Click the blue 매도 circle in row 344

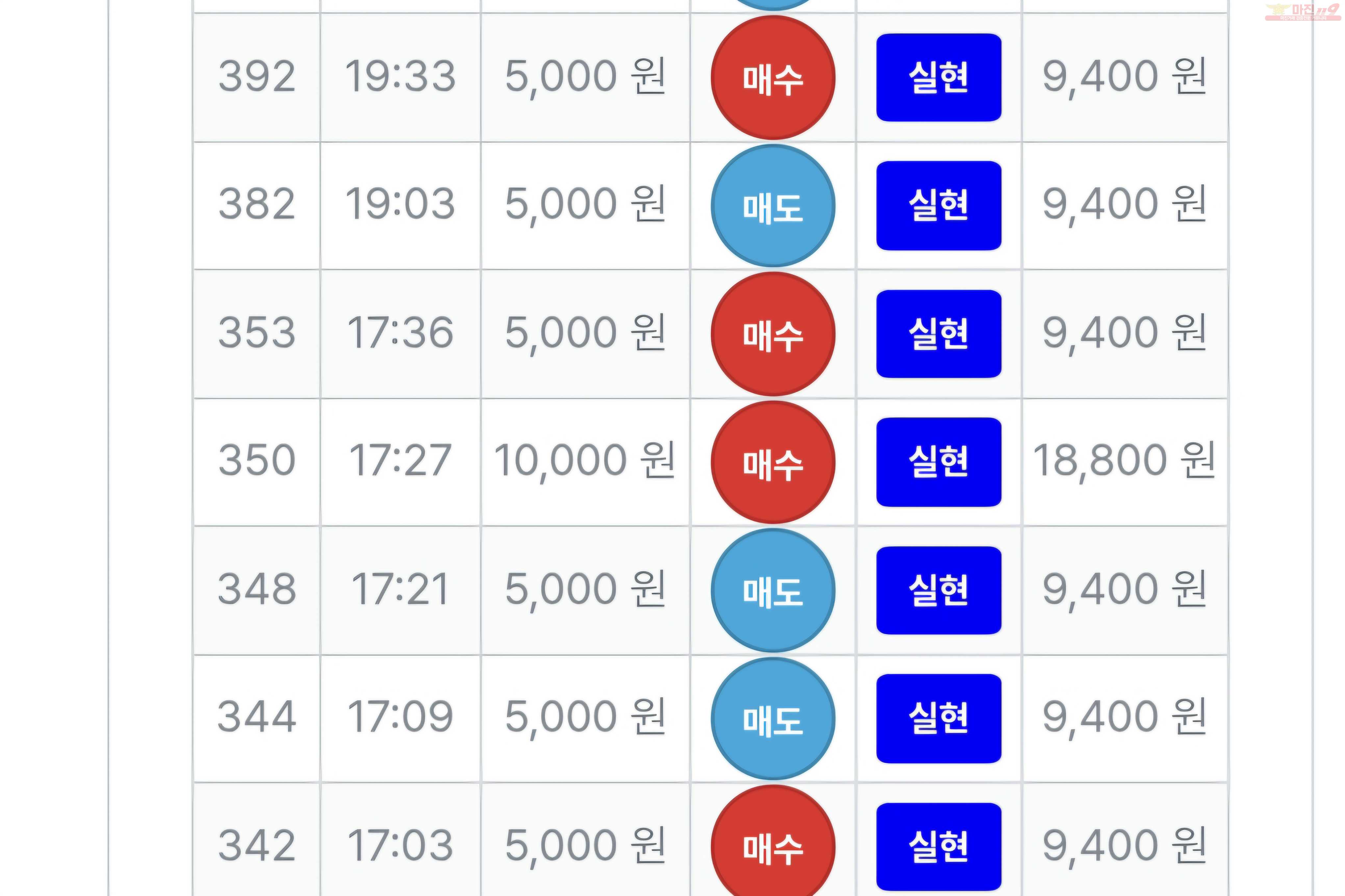click(773, 718)
